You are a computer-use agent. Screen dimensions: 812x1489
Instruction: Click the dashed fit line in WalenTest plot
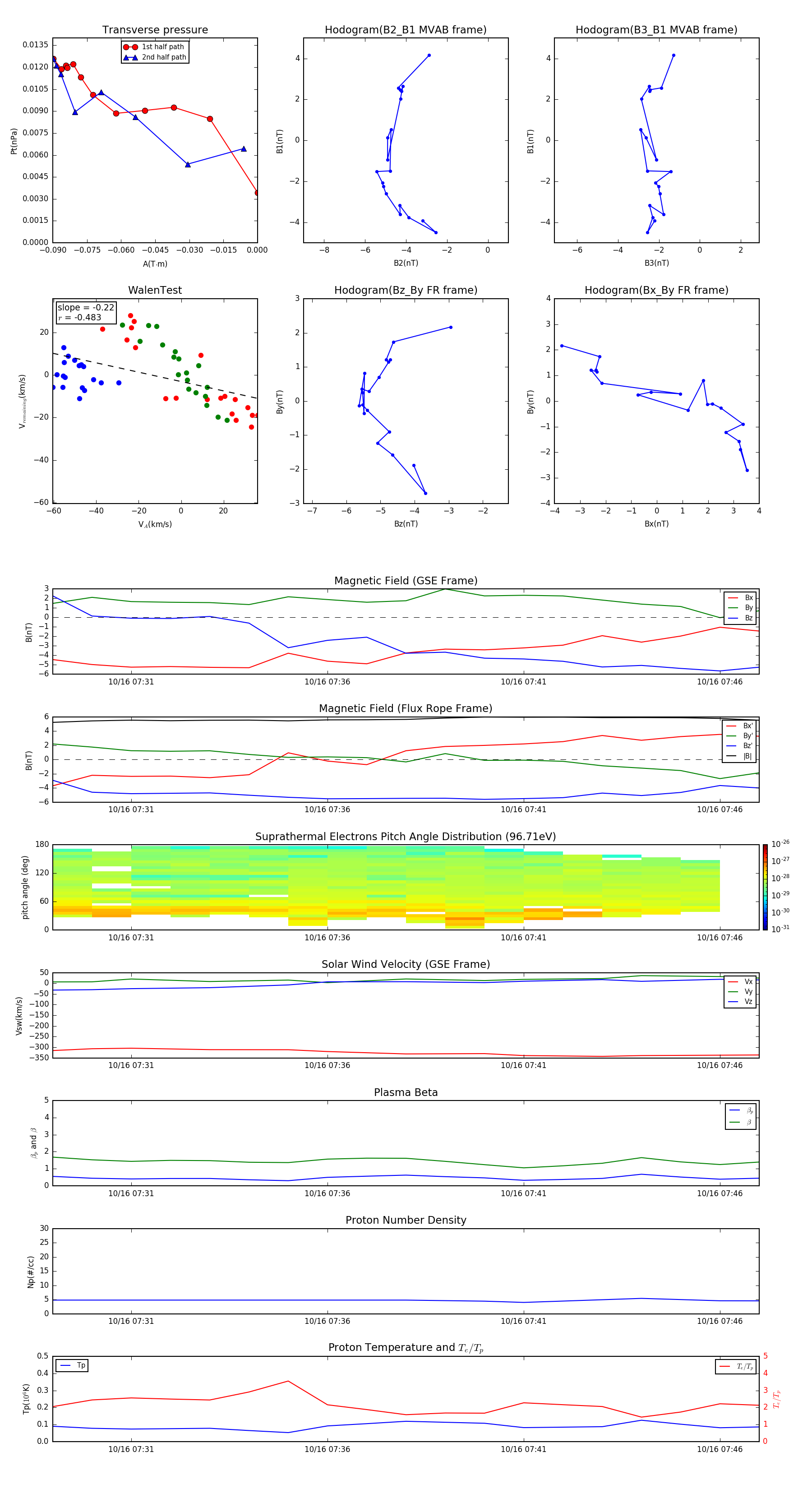[155, 376]
